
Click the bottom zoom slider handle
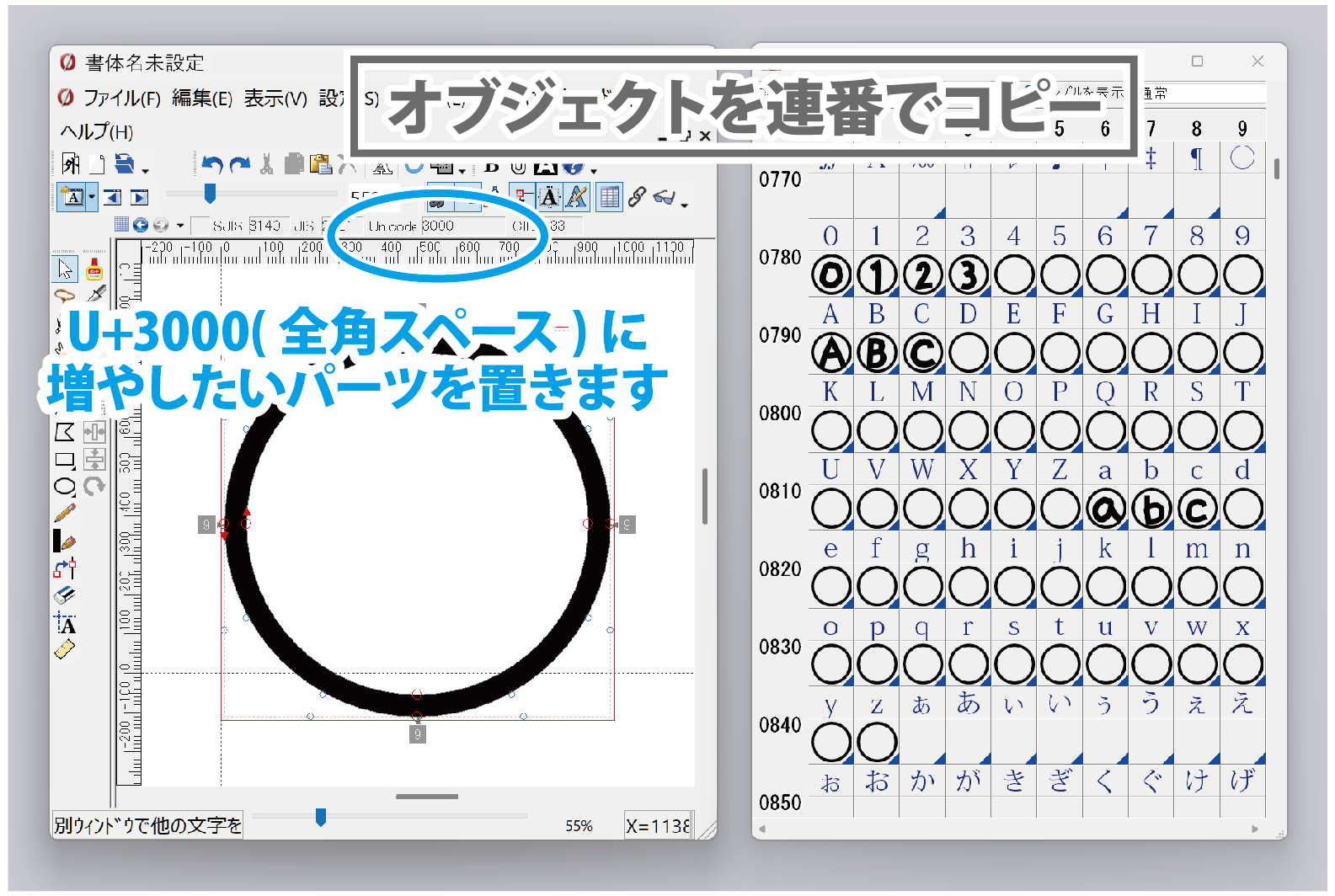320,816
